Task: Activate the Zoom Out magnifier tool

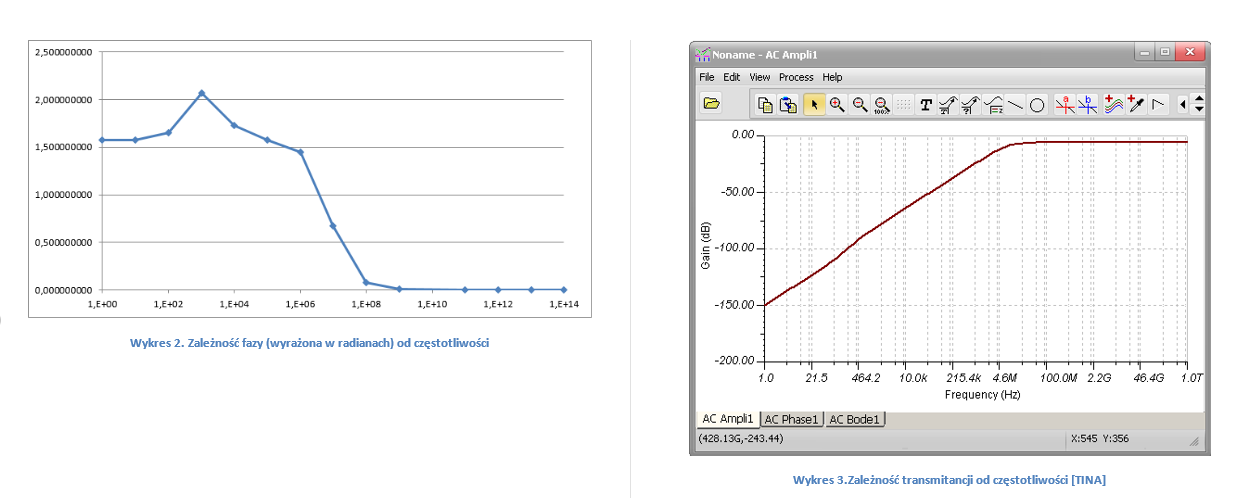Action: pos(859,103)
